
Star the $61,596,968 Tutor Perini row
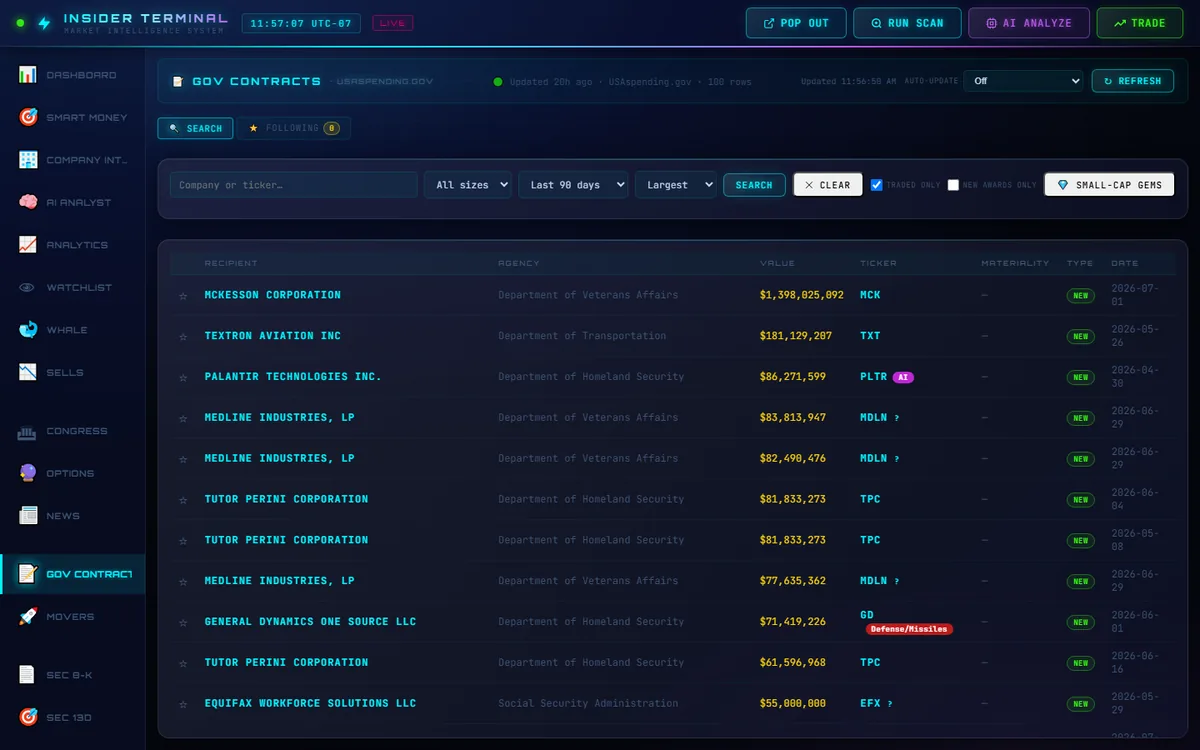[x=183, y=664]
